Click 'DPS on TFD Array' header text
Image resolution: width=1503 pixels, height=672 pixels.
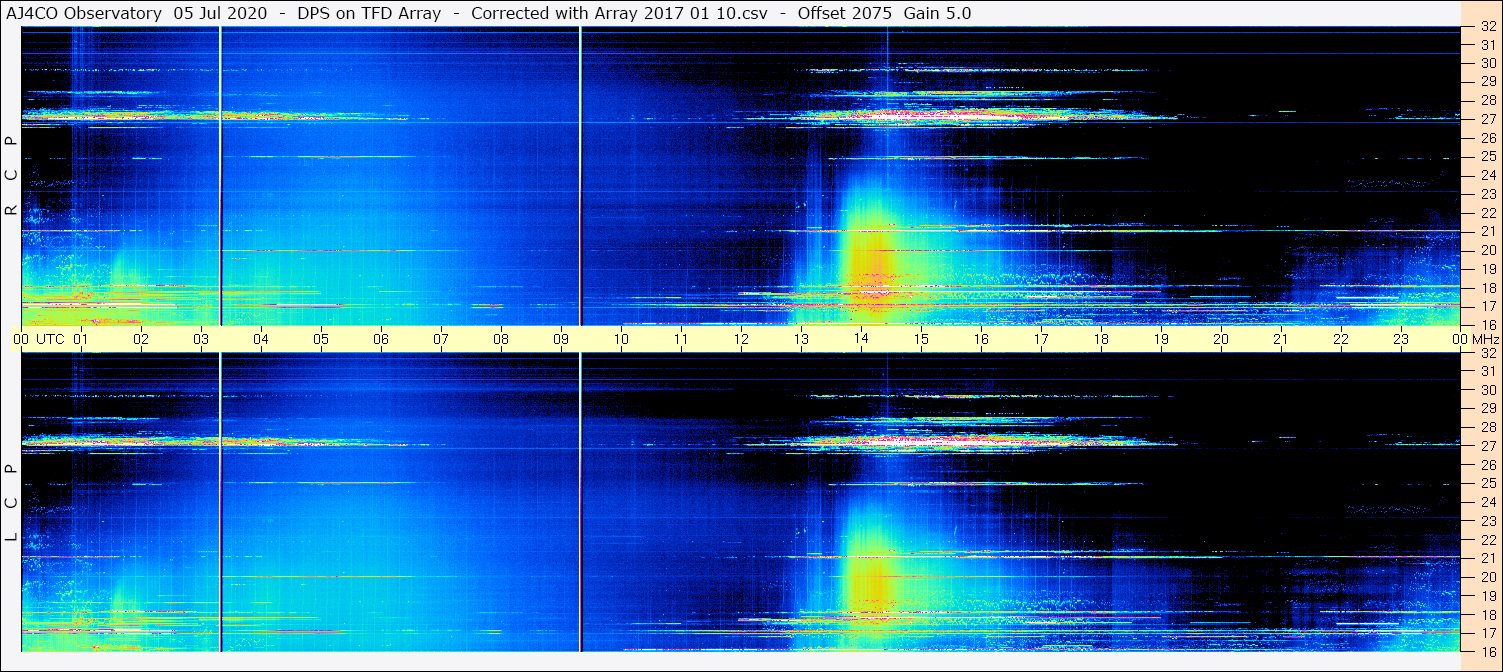point(369,13)
